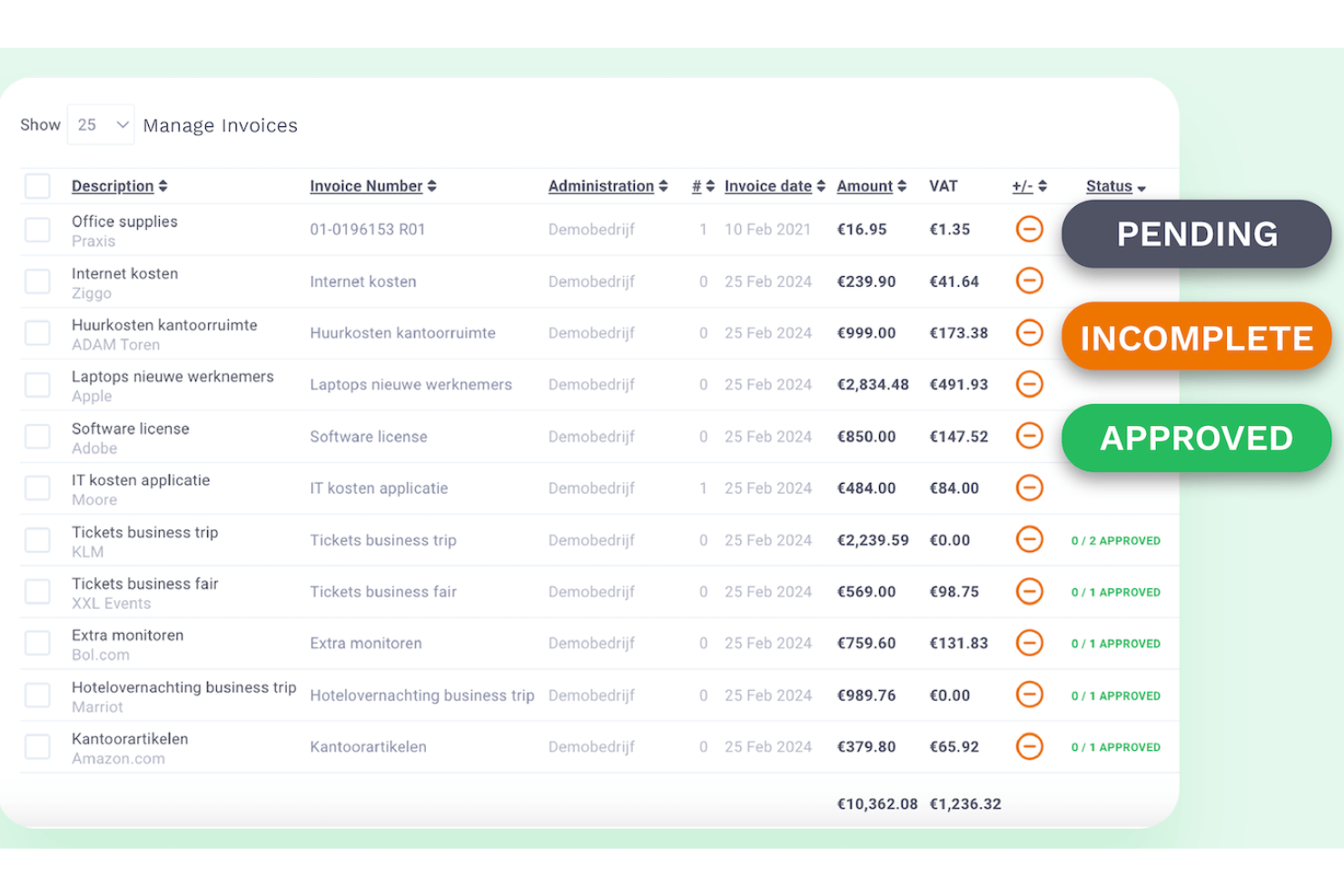Click the minus icon on Kantoorartikelen row

tap(1029, 746)
